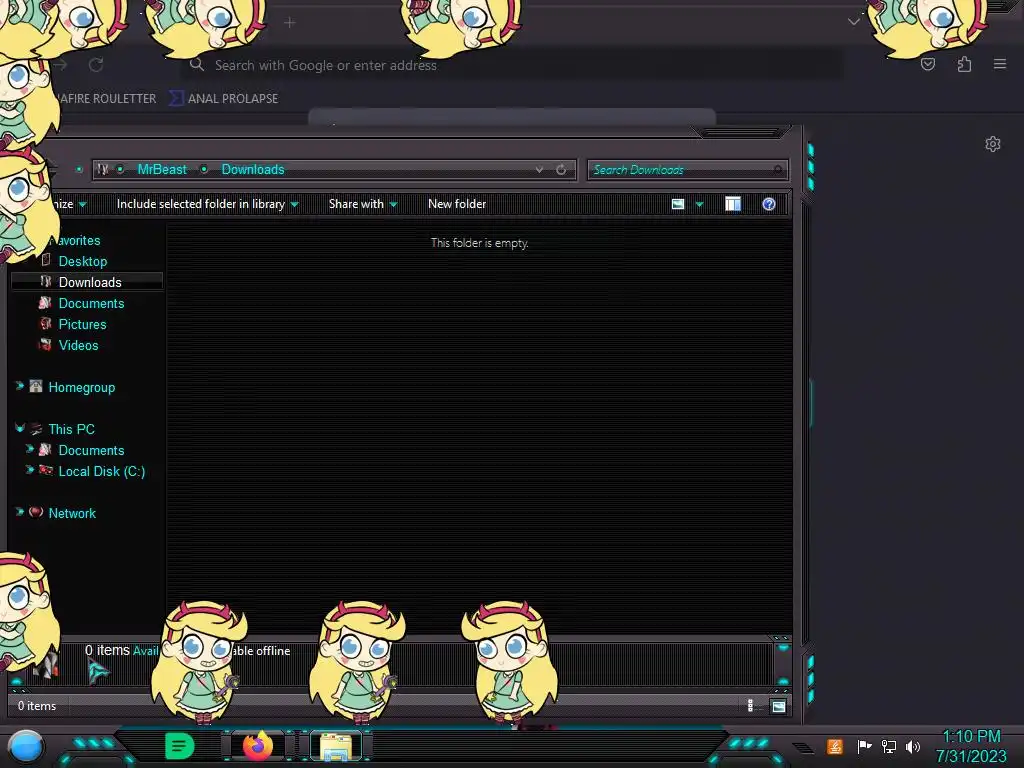Viewport: 1024px width, 768px height.
Task: Collapse the This PC node arrow
Action: tap(20, 428)
